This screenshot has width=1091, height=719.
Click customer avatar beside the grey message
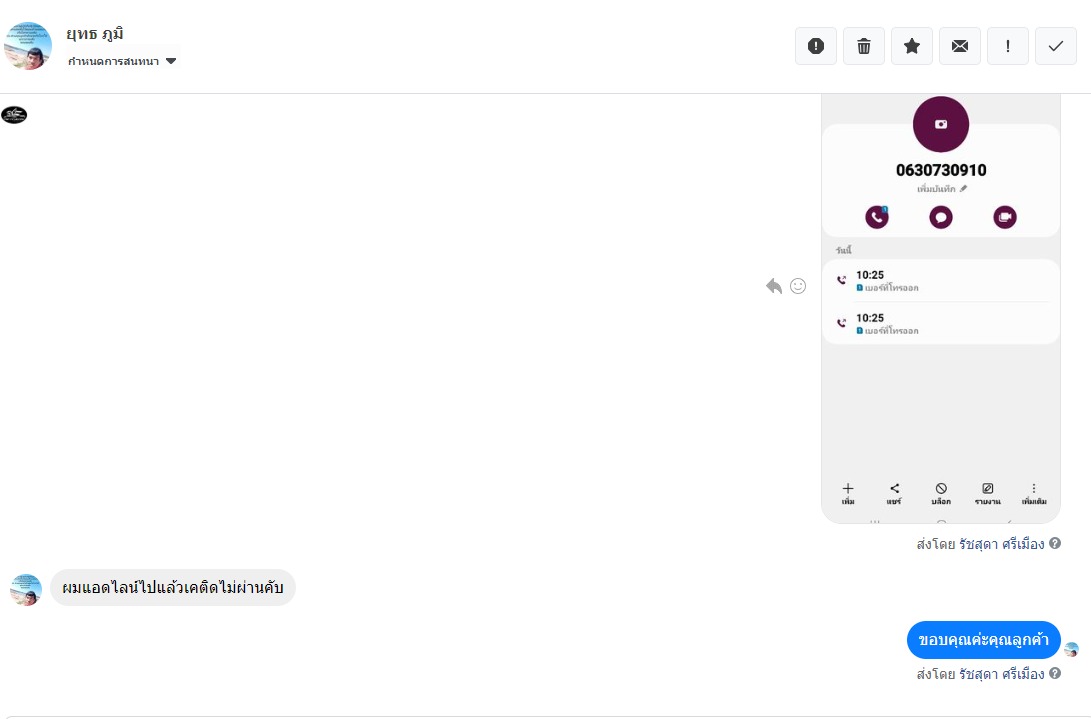coord(26,590)
